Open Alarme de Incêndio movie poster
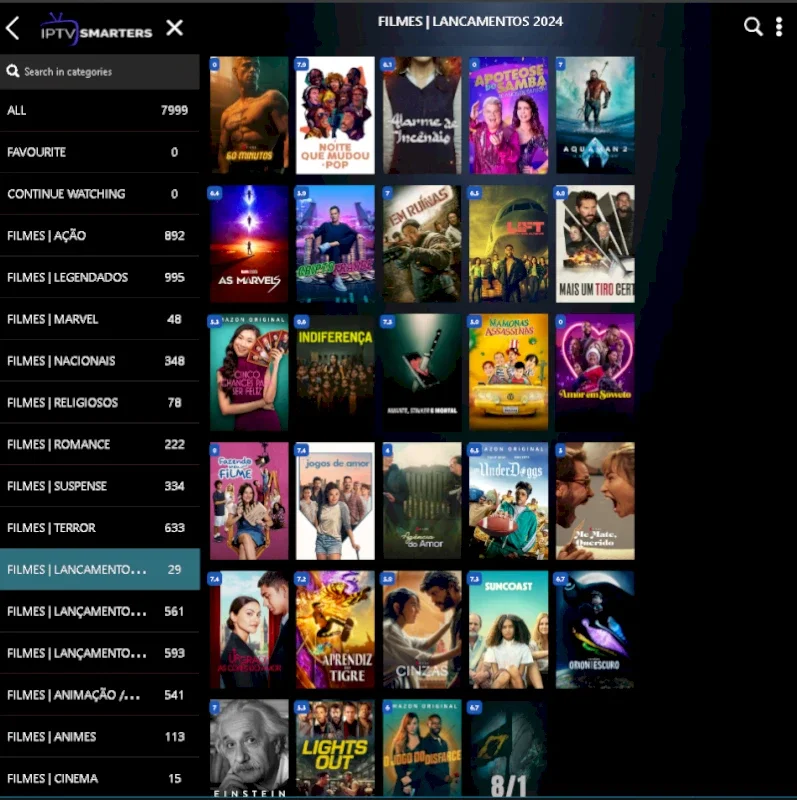The image size is (797, 800). click(422, 115)
